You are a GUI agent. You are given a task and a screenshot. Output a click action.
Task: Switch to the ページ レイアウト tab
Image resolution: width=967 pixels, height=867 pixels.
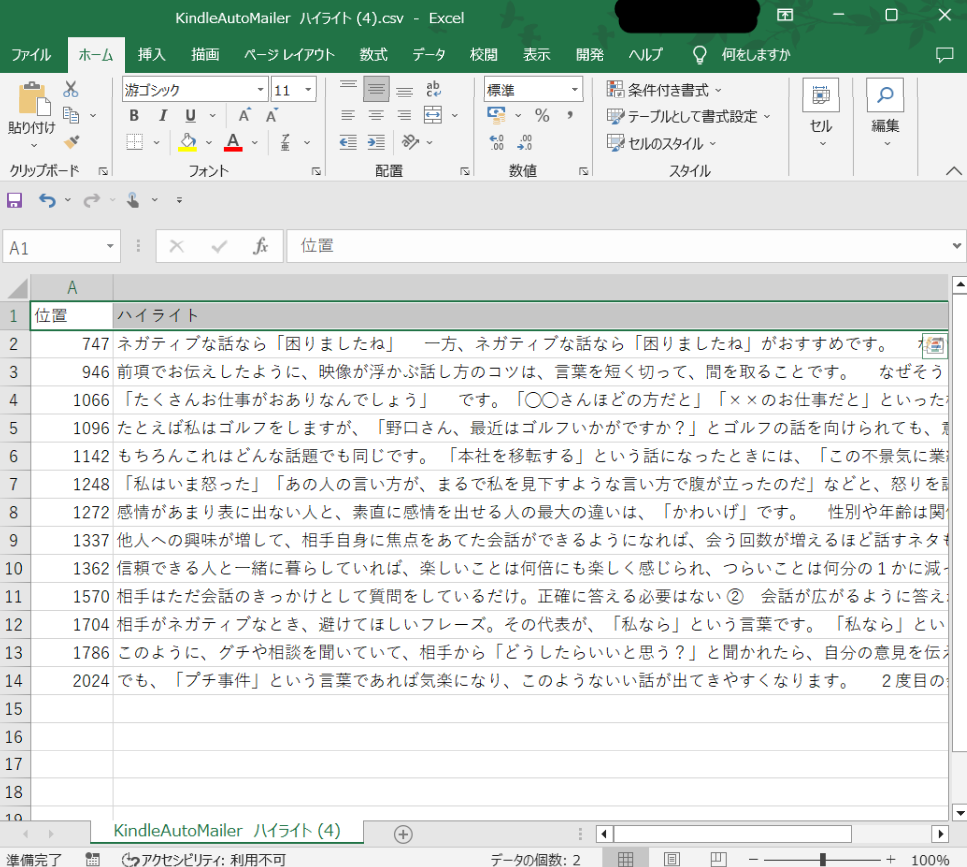[289, 55]
